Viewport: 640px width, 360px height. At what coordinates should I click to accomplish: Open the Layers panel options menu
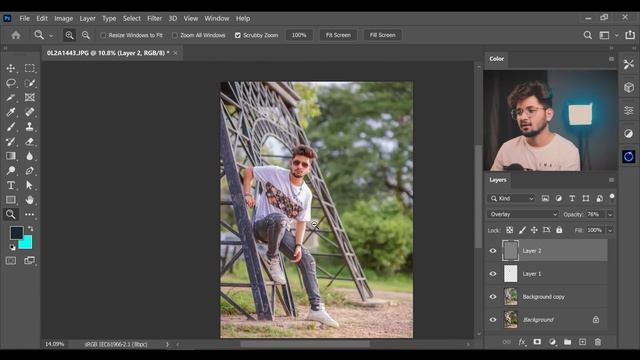(611, 180)
